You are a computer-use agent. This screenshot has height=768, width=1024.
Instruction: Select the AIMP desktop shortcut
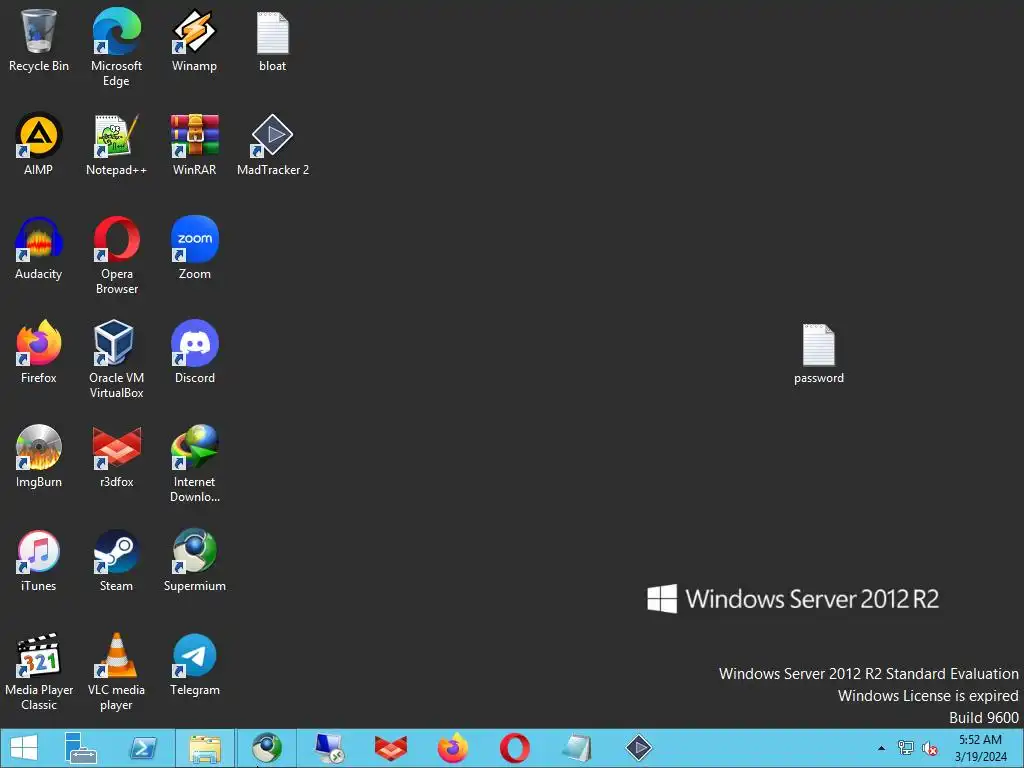[39, 144]
